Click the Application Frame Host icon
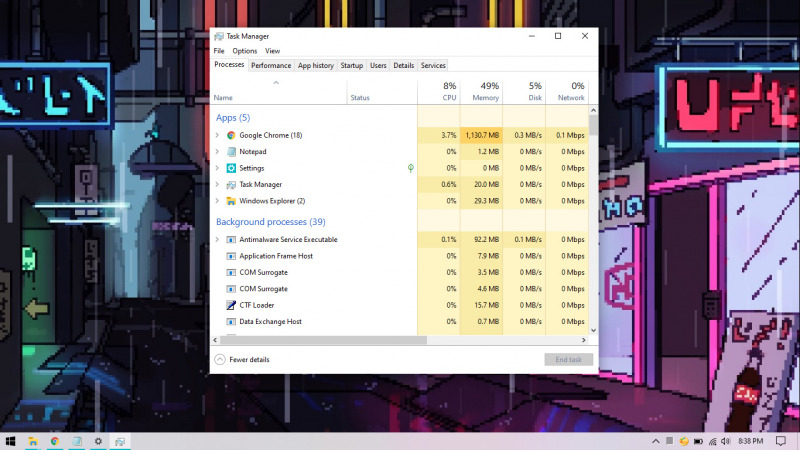 [x=231, y=256]
